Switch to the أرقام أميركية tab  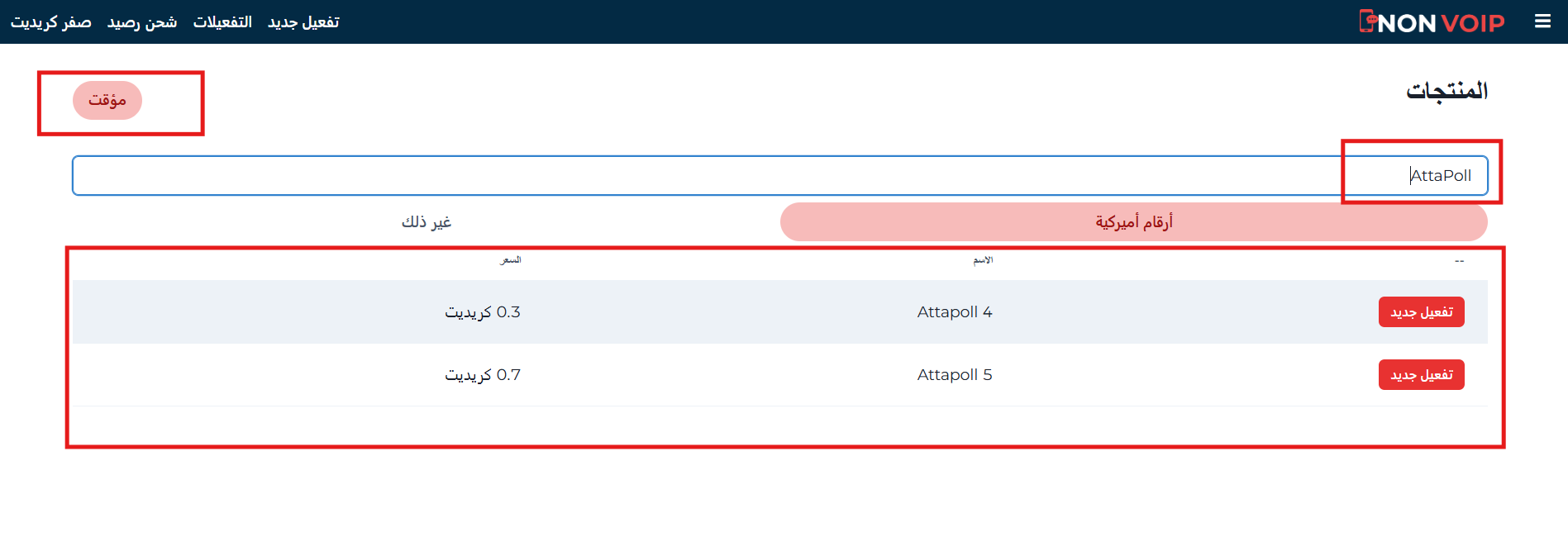(1133, 222)
